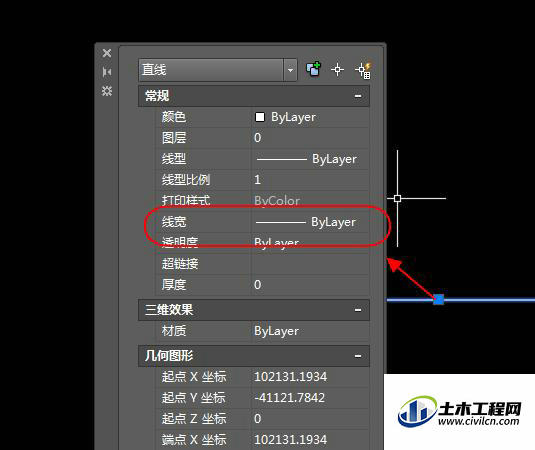The width and height of the screenshot is (535, 450).
Task: Toggle the PICKADD value icon
Action: click(313, 69)
